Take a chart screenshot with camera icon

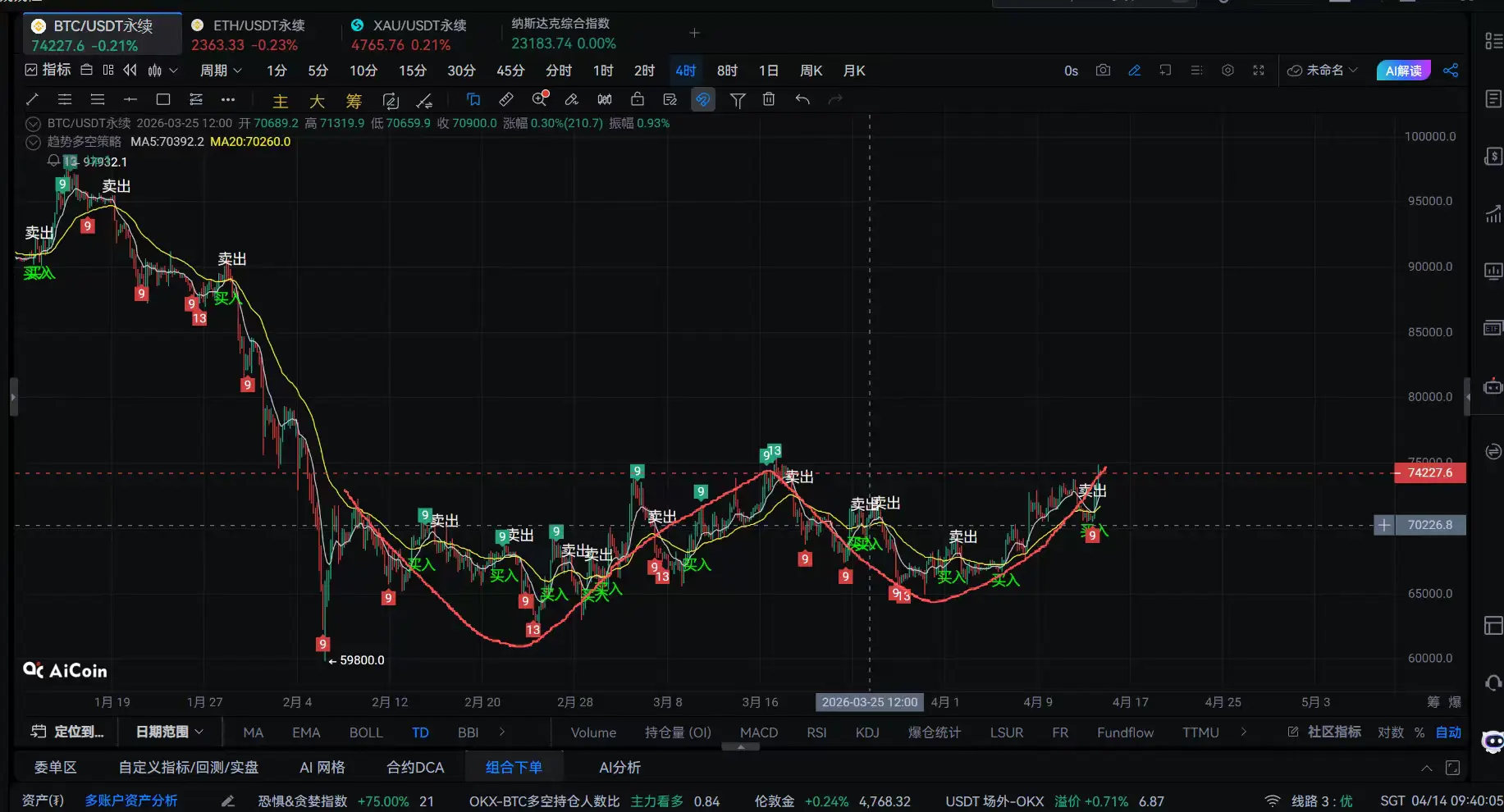(1103, 71)
